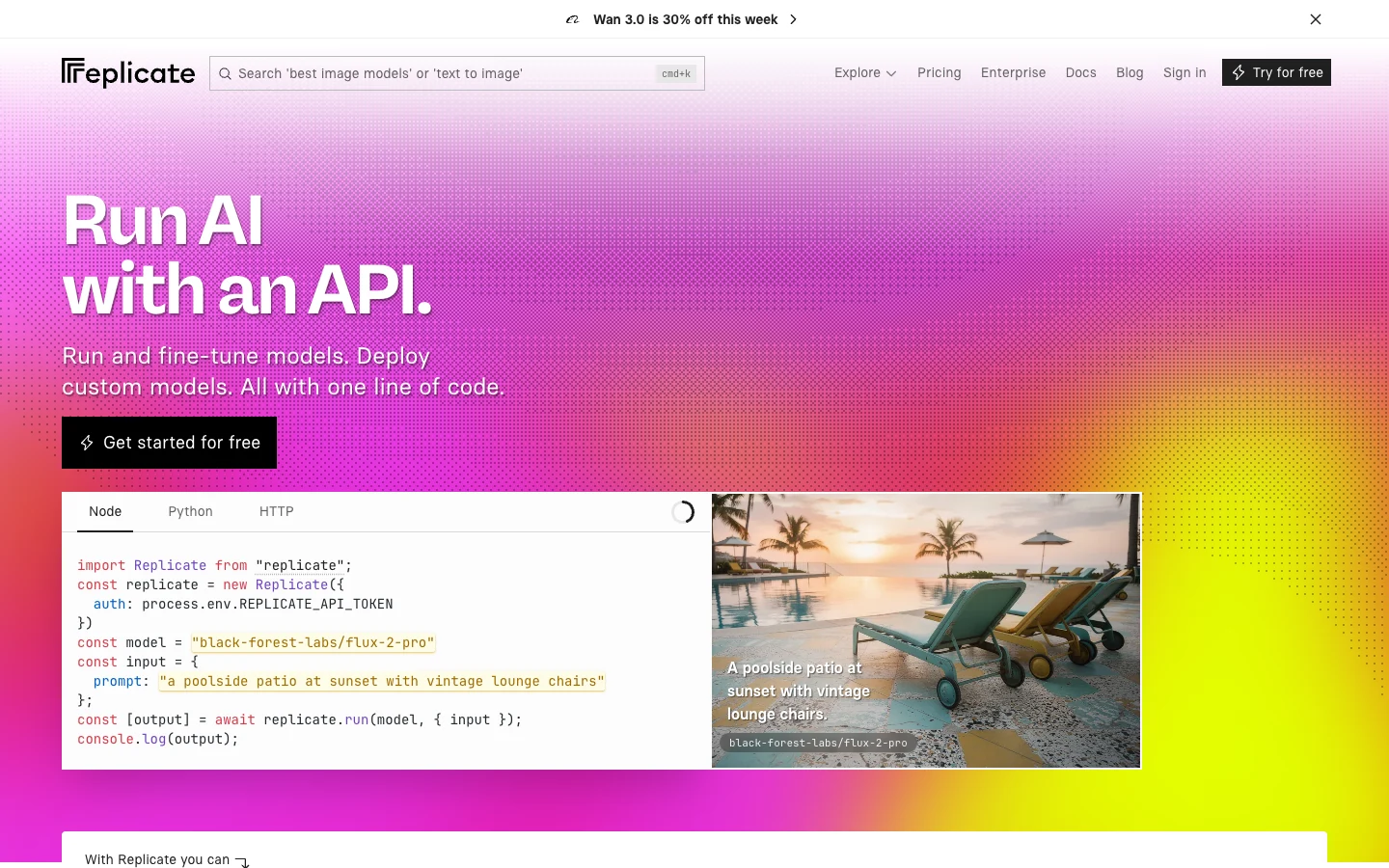The width and height of the screenshot is (1389, 868).
Task: Click 'Wan 3.0 is 30% off this week'
Action: pos(685,19)
